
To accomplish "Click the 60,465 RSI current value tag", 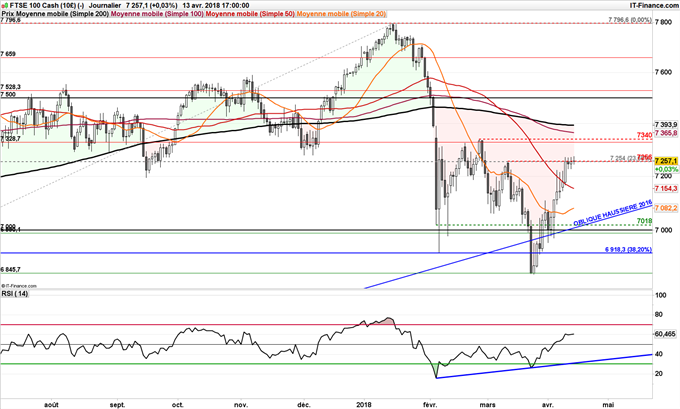I will pos(664,334).
